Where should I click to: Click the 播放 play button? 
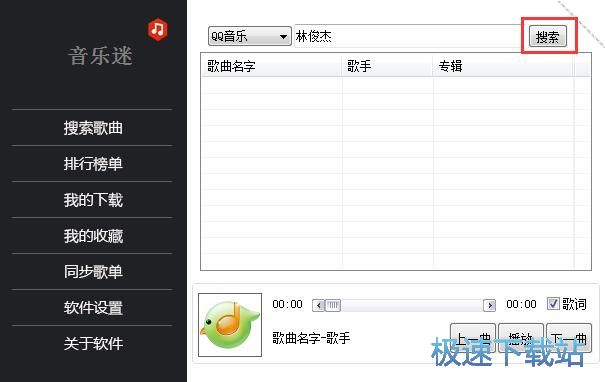(521, 338)
